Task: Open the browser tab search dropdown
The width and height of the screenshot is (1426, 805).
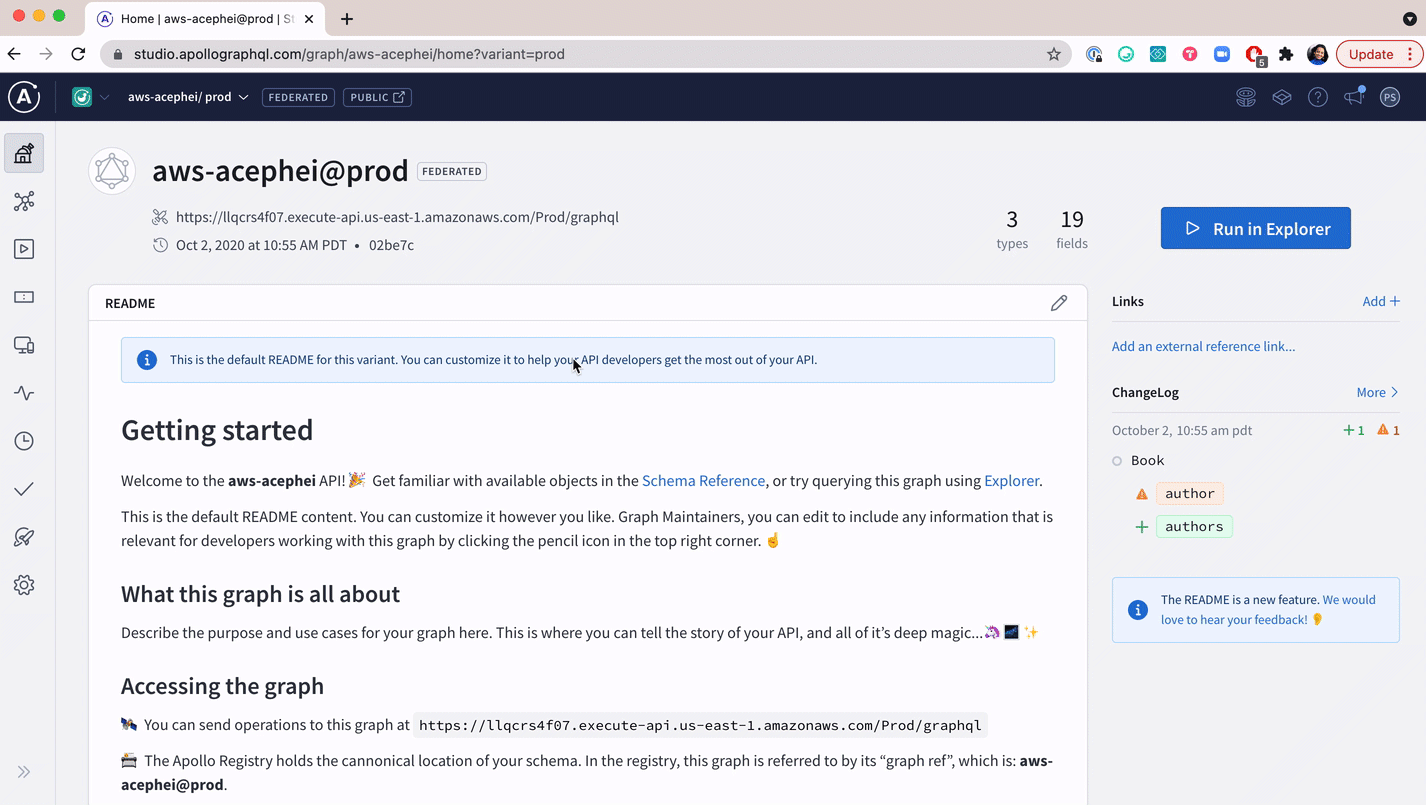Action: (x=1409, y=19)
